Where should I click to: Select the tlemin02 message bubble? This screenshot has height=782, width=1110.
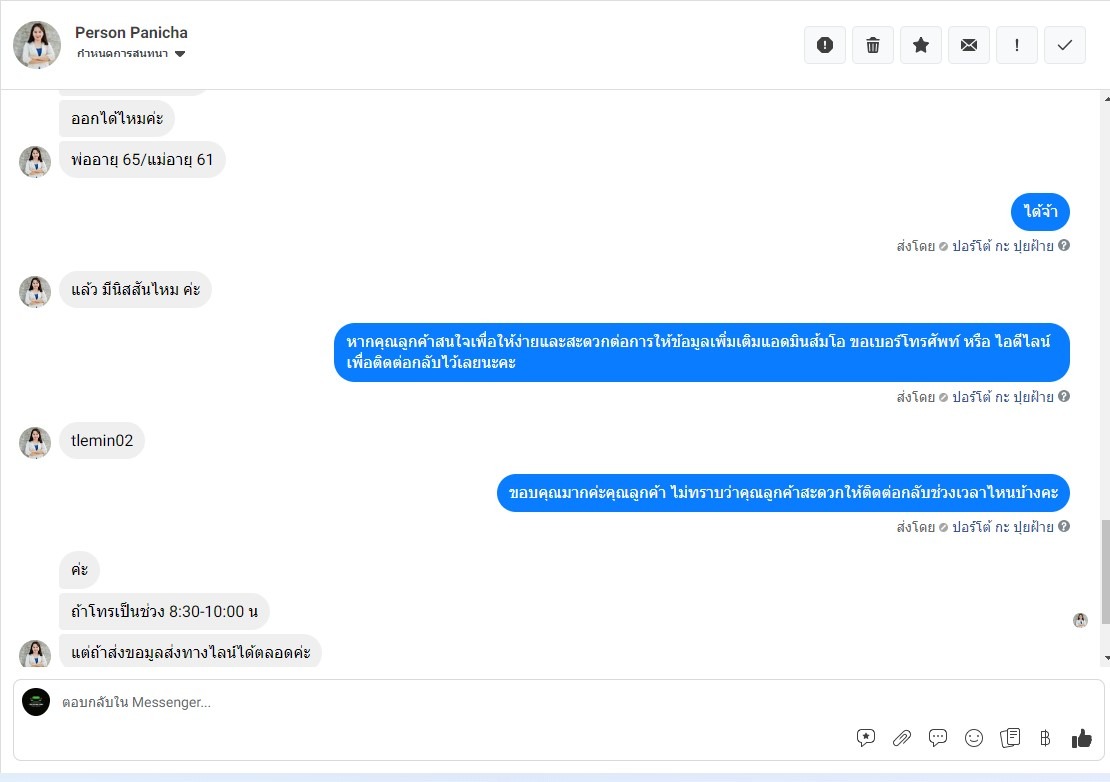click(x=102, y=441)
